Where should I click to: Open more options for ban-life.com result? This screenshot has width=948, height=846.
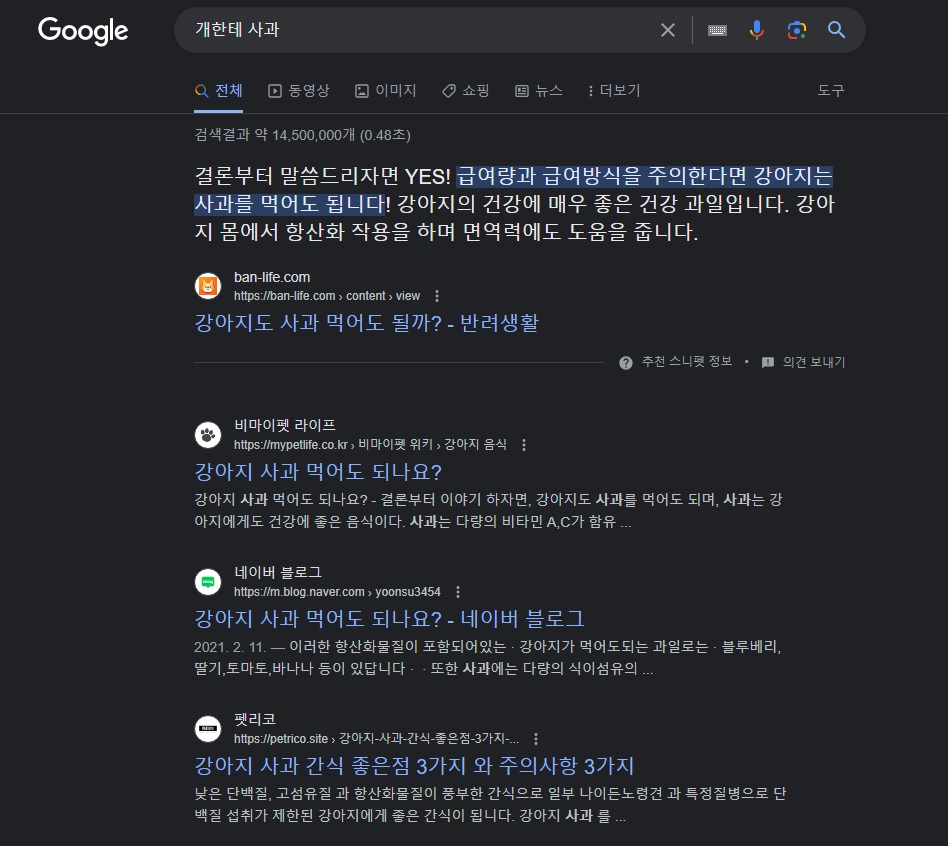(437, 296)
